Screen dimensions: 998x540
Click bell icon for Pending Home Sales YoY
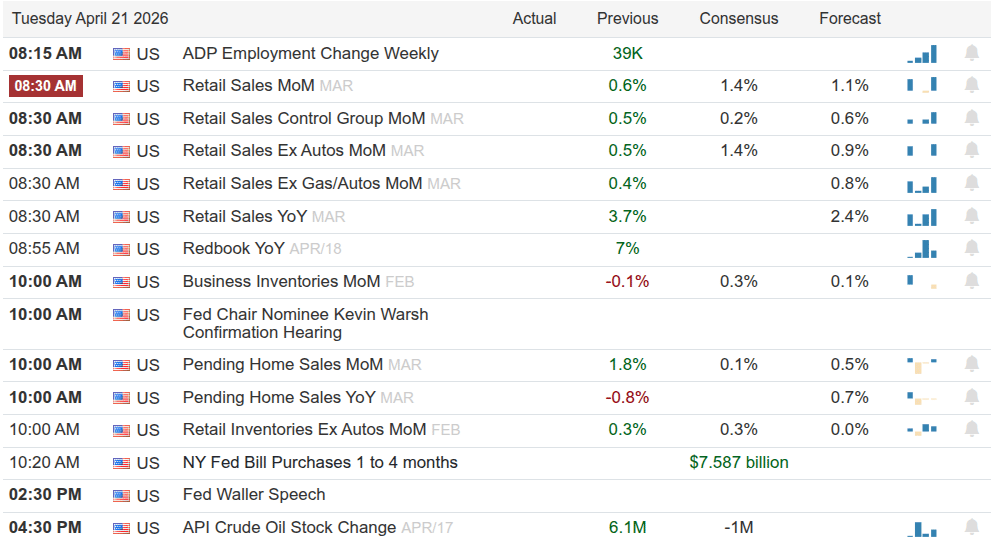pyautogui.click(x=971, y=397)
